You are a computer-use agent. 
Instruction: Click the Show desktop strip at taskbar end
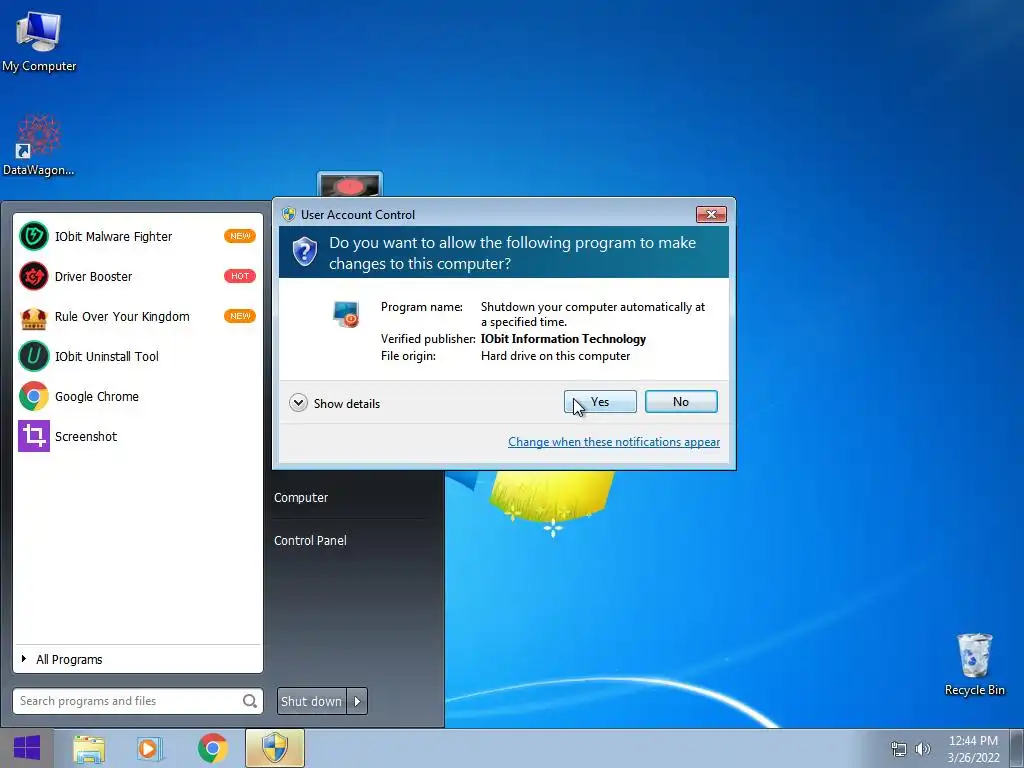(1017, 748)
